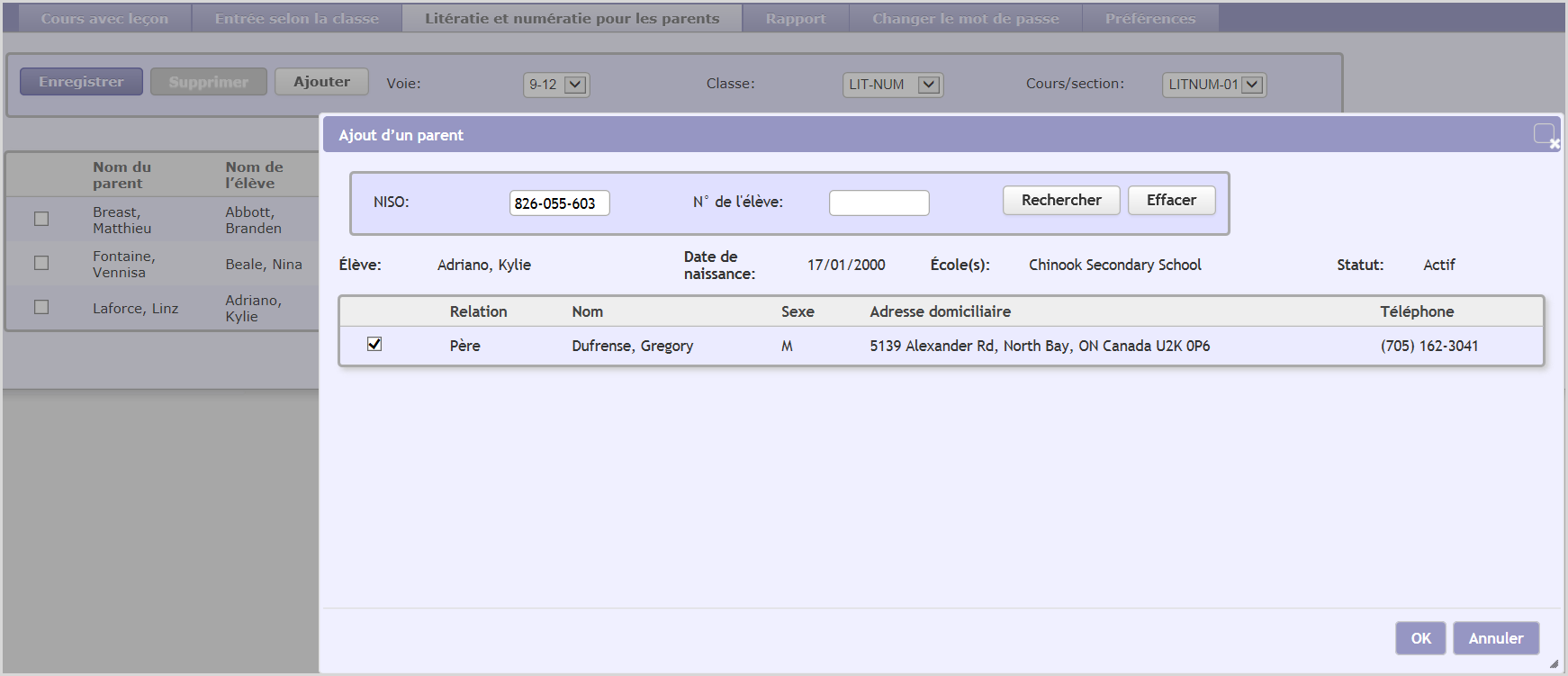Tick the Laforce, Linz row checkbox
1568x676 pixels.
pos(41,307)
